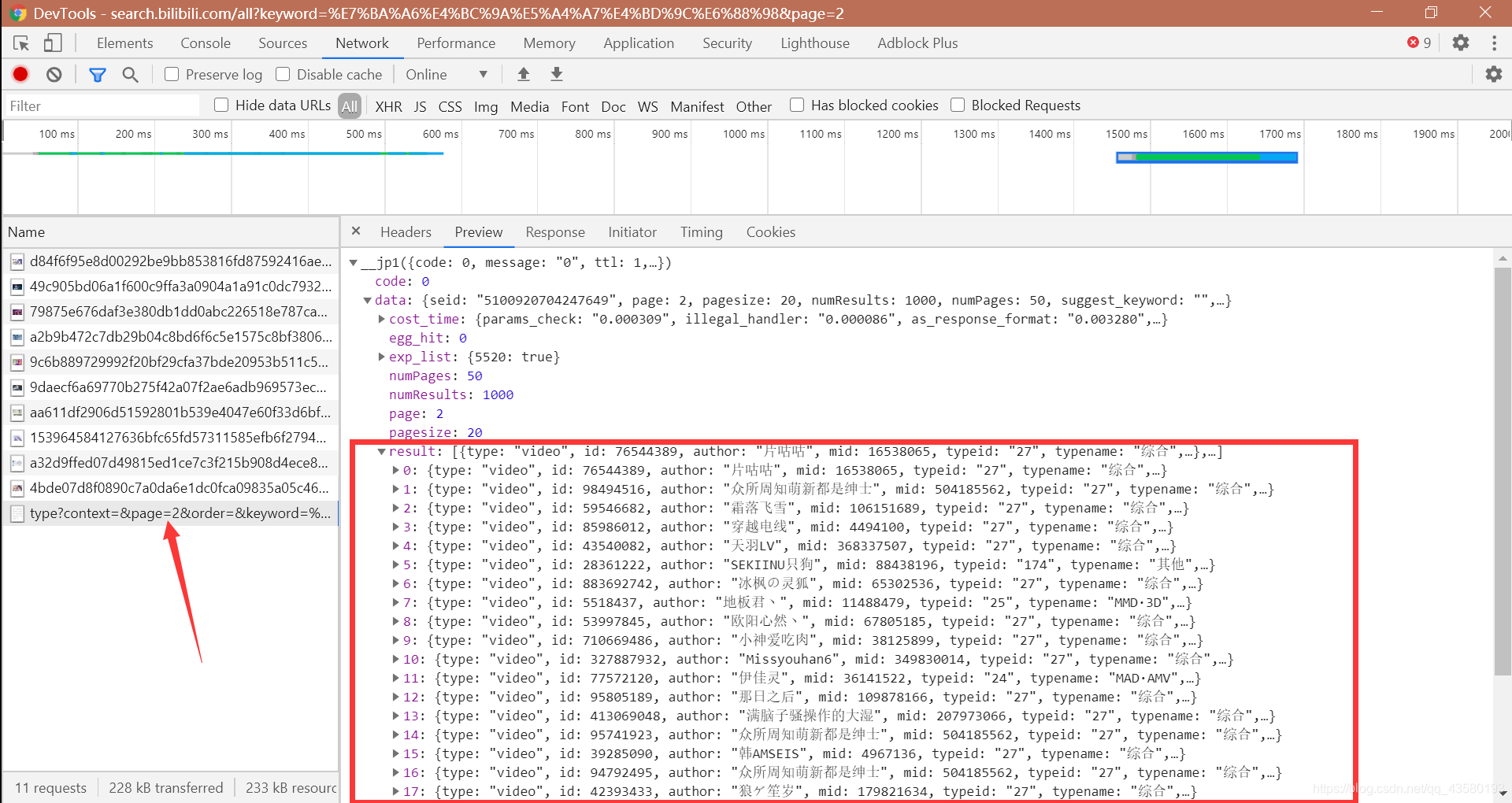Viewport: 1512px width, 803px height.
Task: Expand the cost_time object
Action: point(381,320)
